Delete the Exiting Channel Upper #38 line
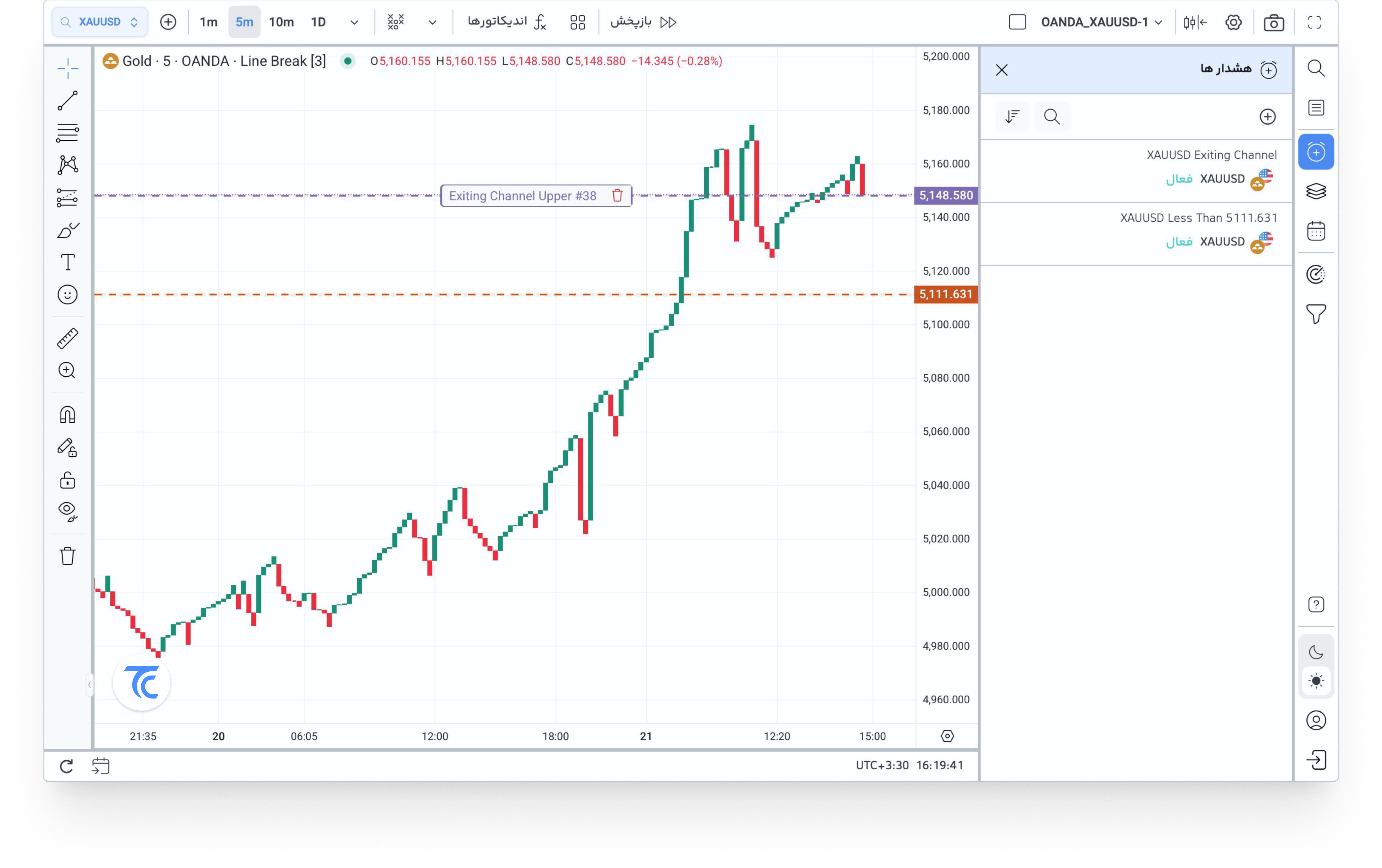1382x868 pixels. coord(617,196)
